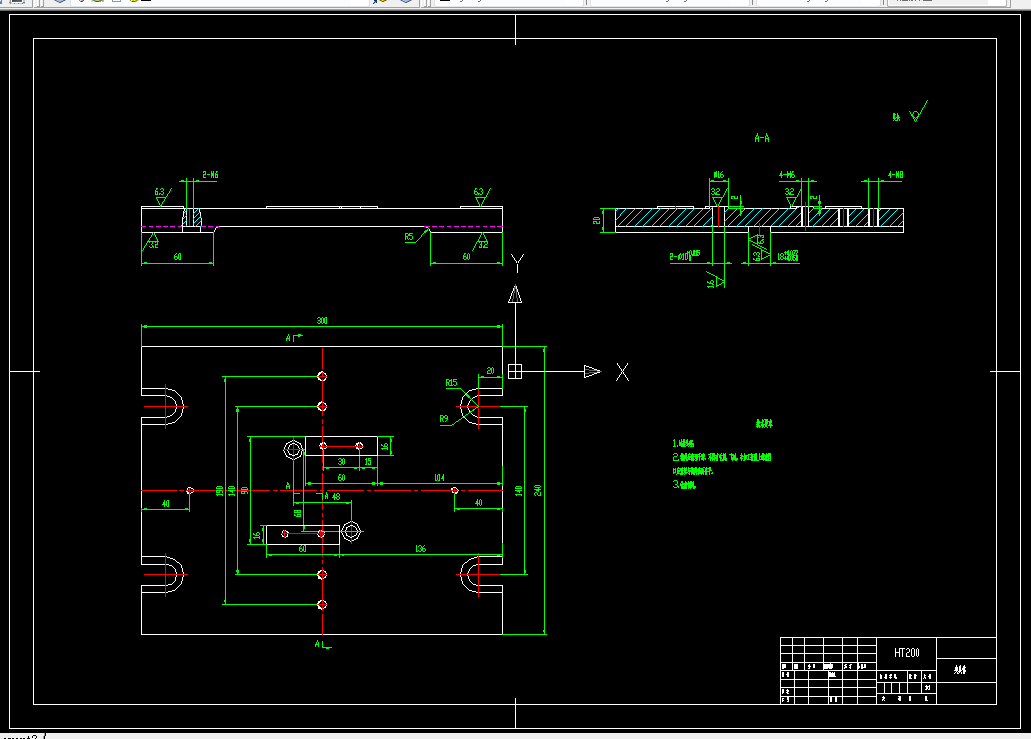Pick the 20 thickness dimension of section A-A

pos(597,220)
